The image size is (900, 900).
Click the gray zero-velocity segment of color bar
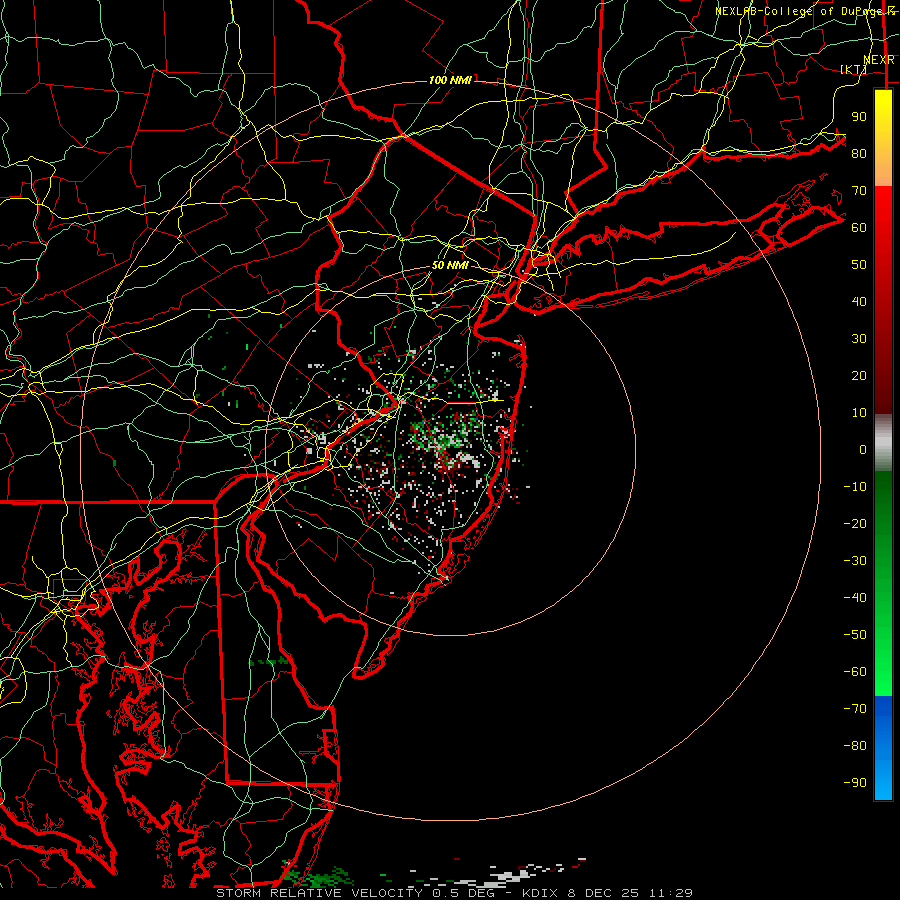coord(883,443)
